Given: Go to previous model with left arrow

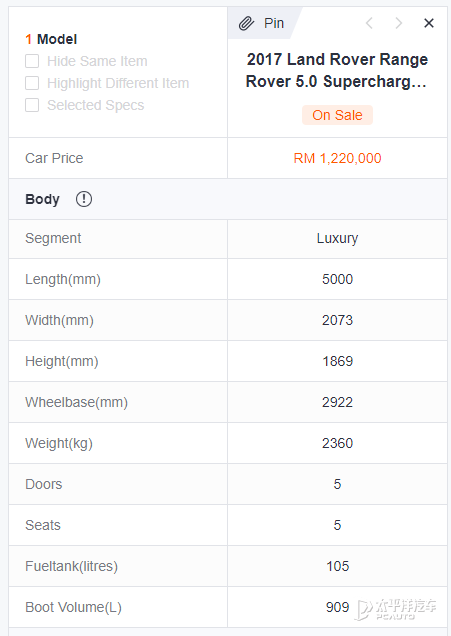Looking at the screenshot, I should (369, 23).
